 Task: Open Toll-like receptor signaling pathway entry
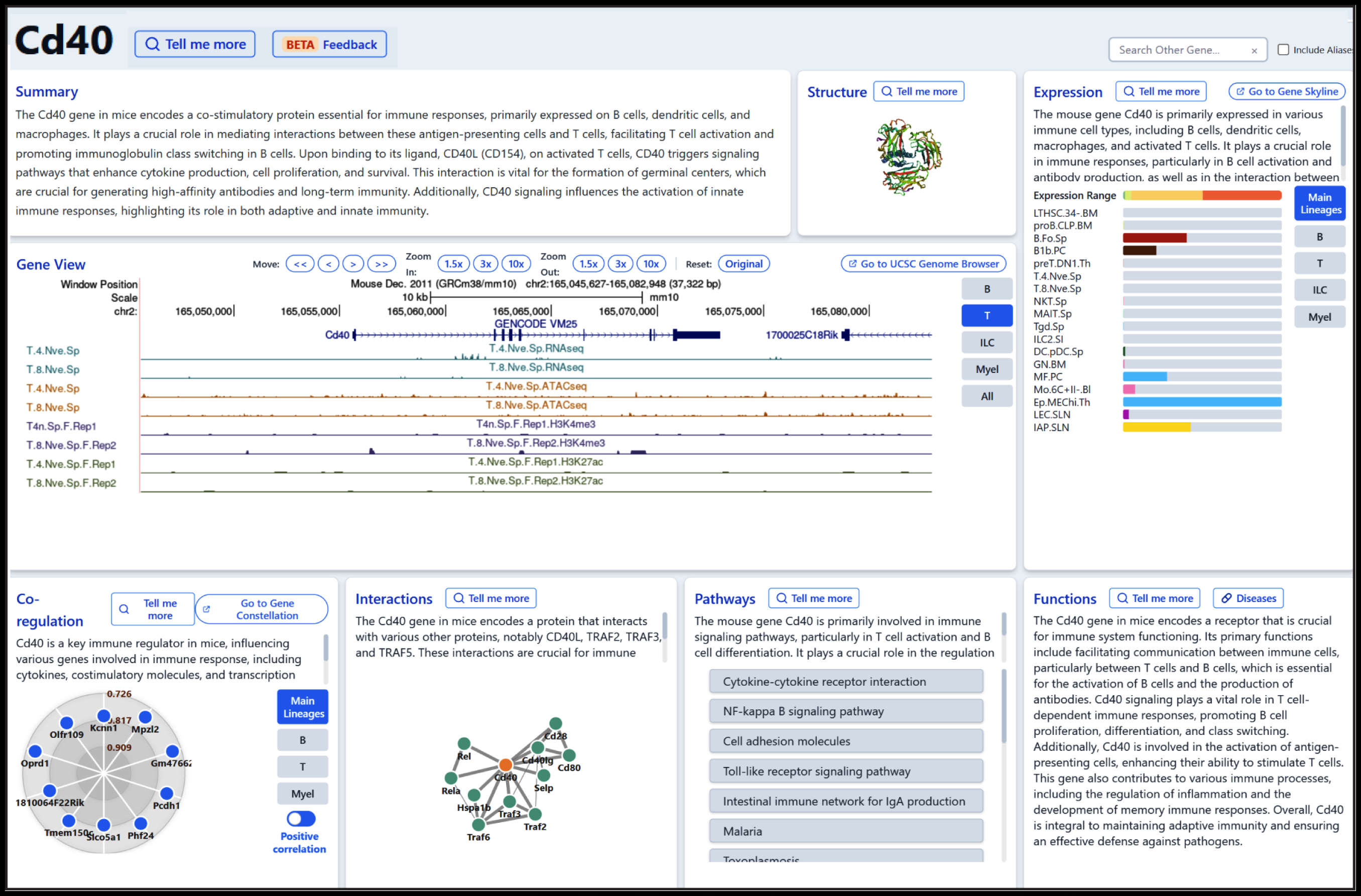tap(845, 771)
